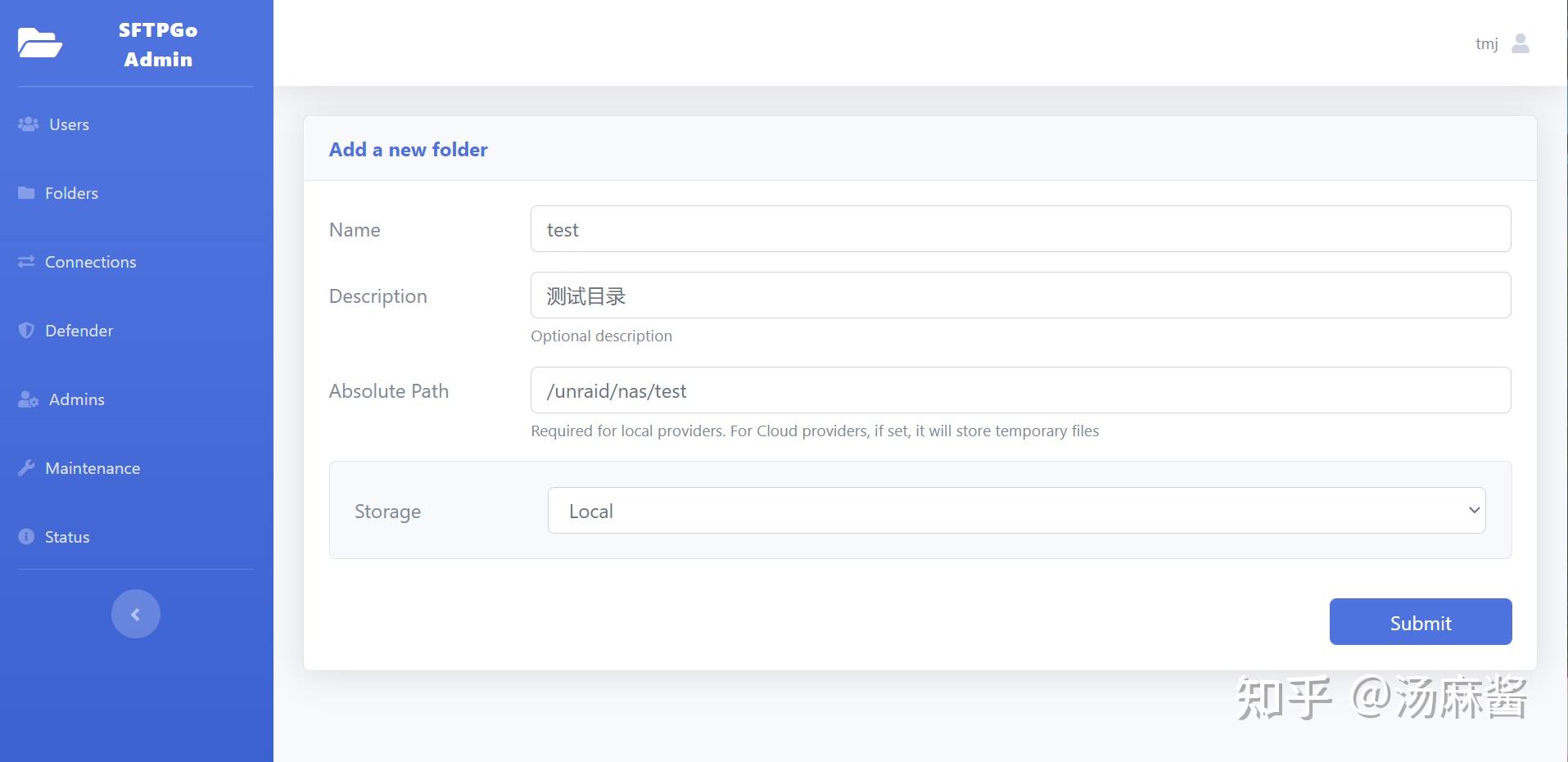The width and height of the screenshot is (1568, 762).
Task: Click the Description field with 测试目录
Action: [1019, 295]
